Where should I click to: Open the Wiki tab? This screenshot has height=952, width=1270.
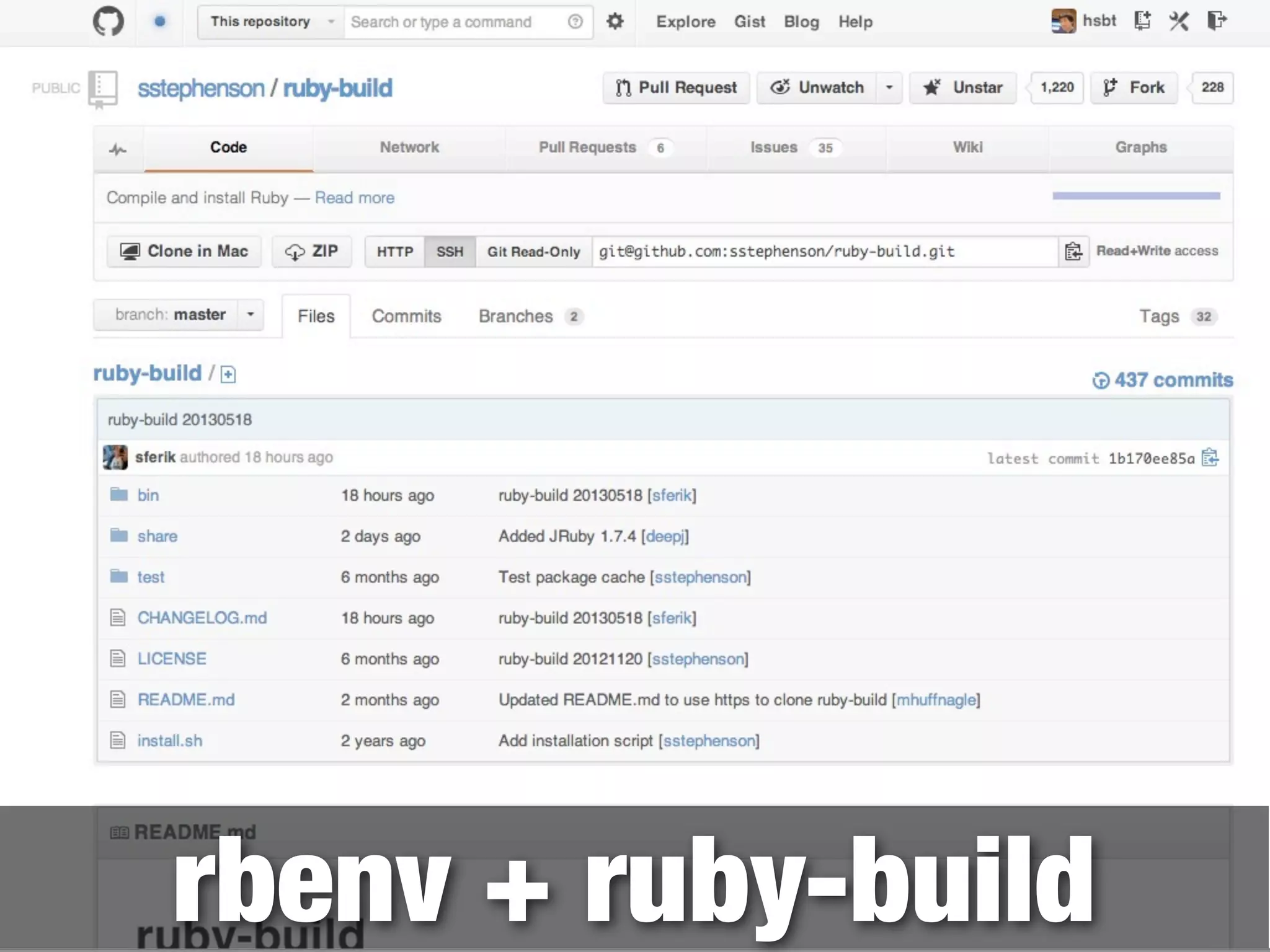[967, 148]
